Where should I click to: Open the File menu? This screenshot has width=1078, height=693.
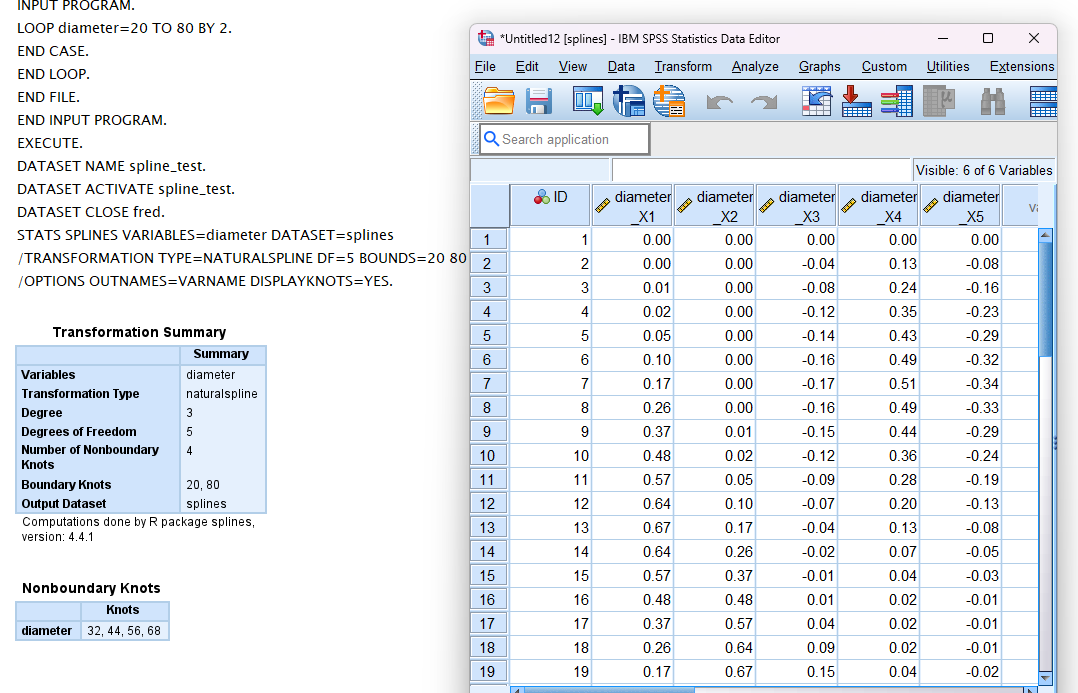pos(485,67)
